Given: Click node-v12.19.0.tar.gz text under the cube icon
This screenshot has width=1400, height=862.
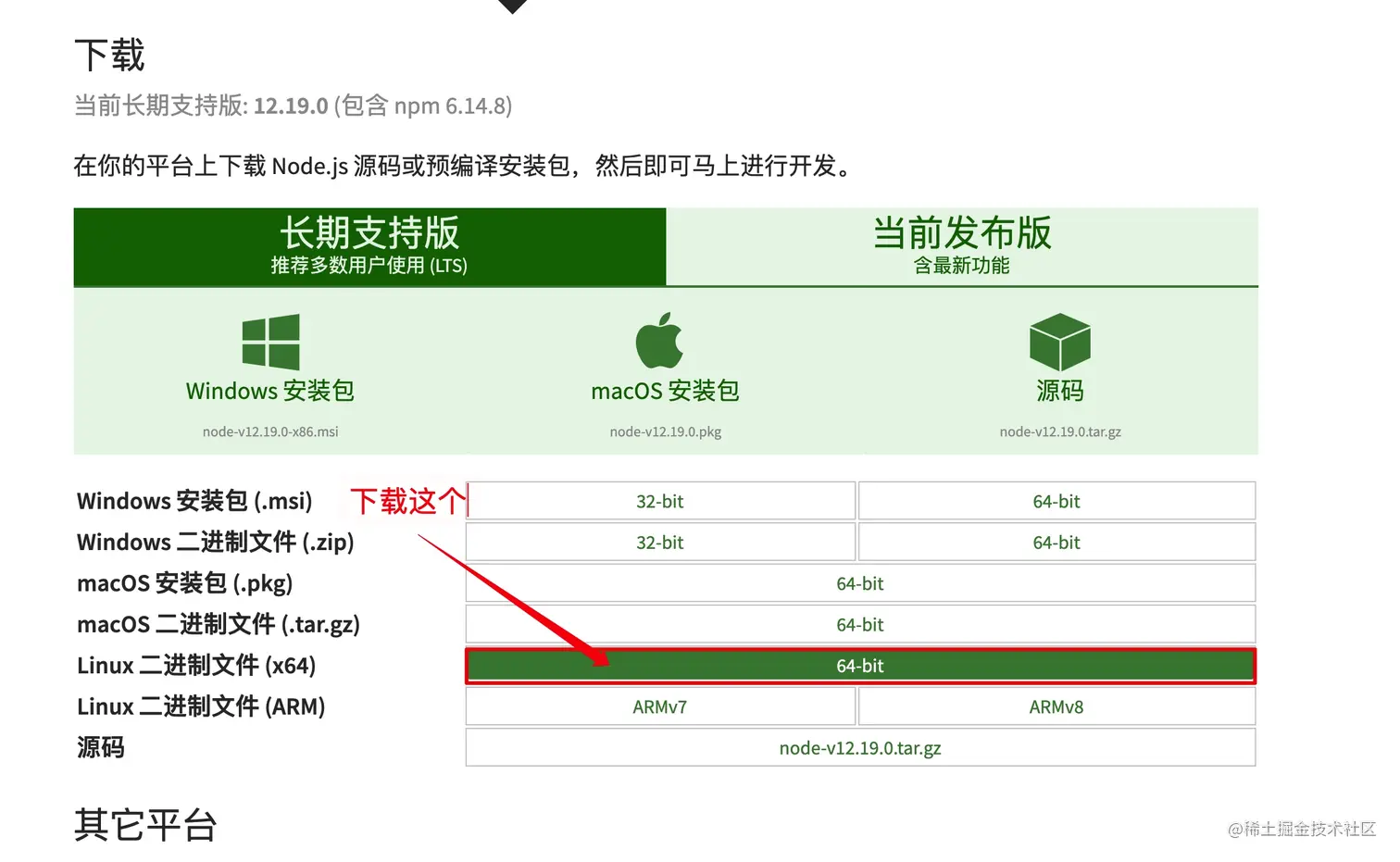Looking at the screenshot, I should tap(1060, 431).
